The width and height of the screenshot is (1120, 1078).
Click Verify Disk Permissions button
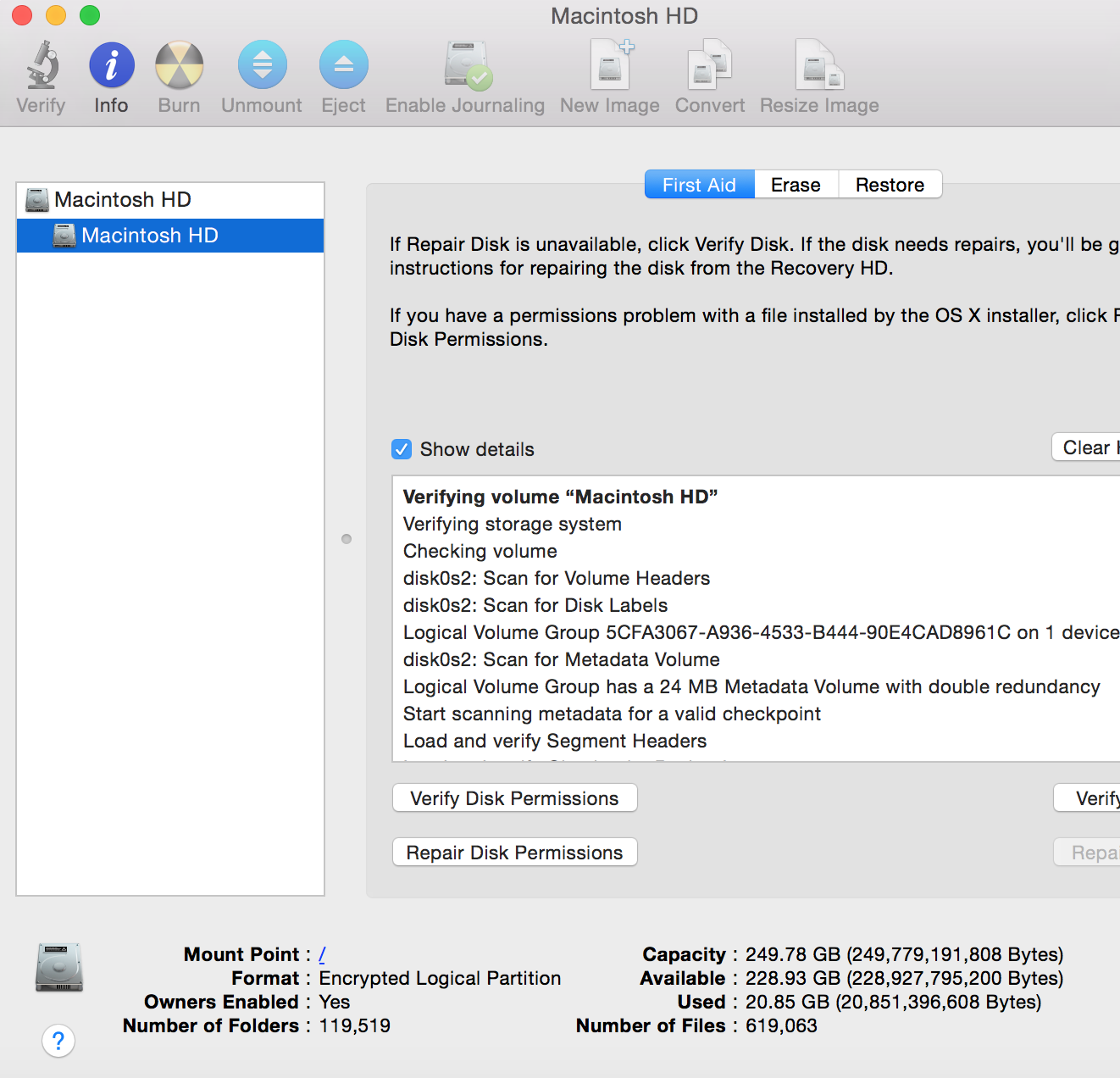[x=515, y=798]
